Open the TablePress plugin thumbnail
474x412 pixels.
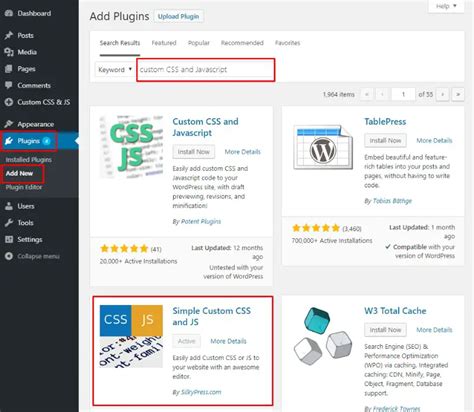(323, 147)
